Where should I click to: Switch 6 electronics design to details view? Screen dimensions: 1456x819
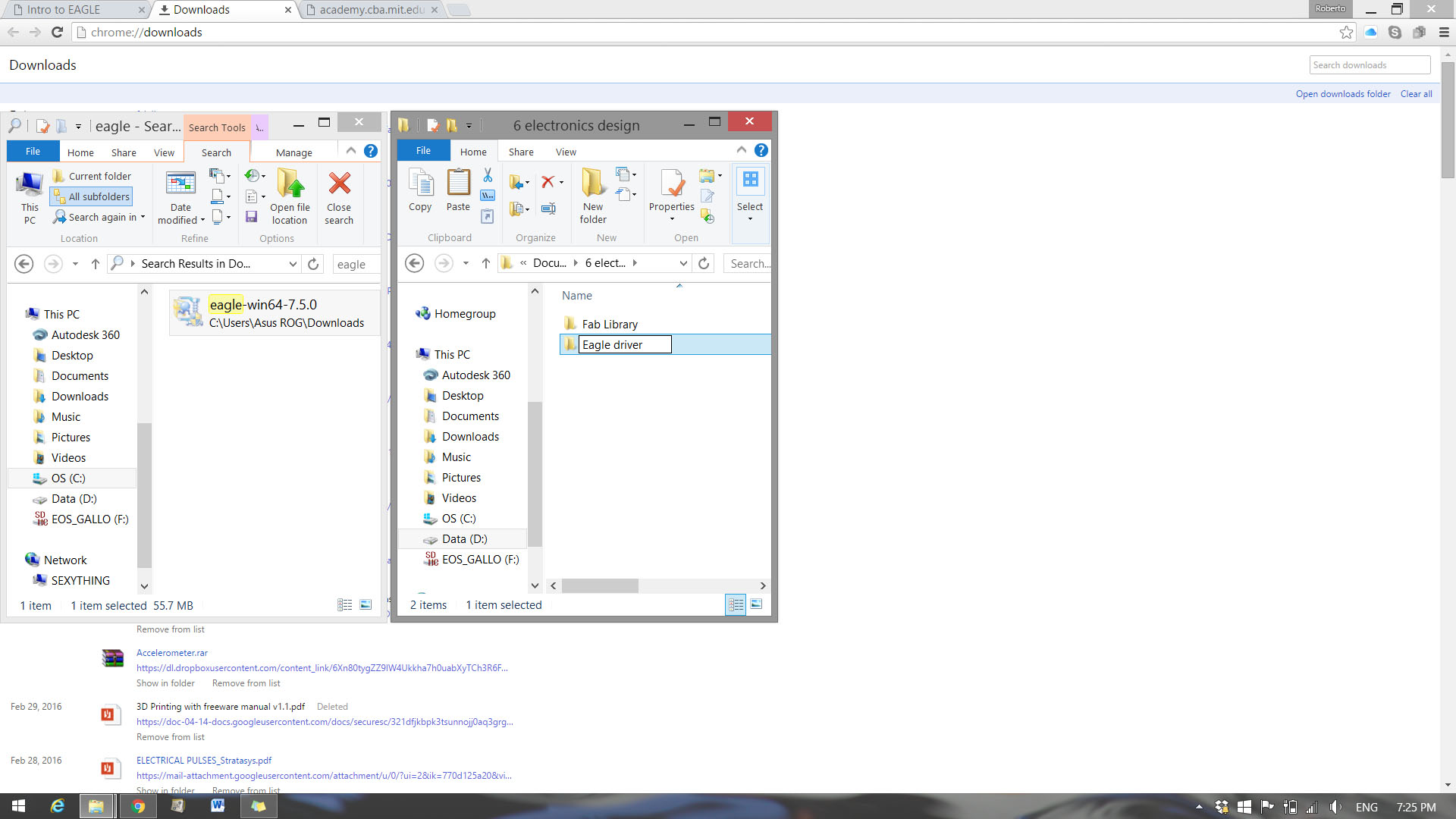click(736, 604)
